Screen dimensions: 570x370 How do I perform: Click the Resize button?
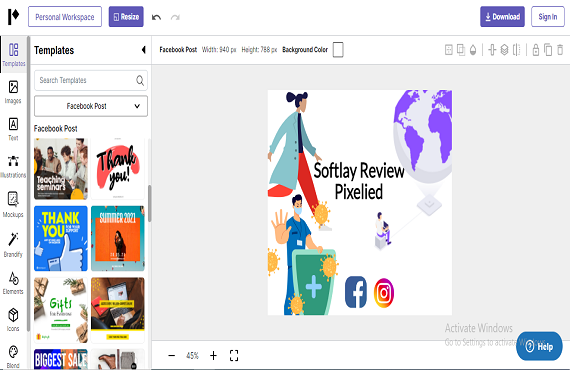[x=126, y=17]
